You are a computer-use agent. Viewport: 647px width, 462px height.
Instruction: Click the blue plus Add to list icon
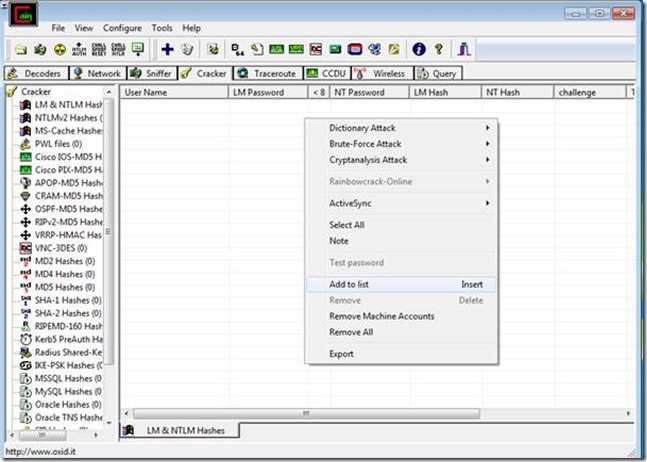(167, 50)
